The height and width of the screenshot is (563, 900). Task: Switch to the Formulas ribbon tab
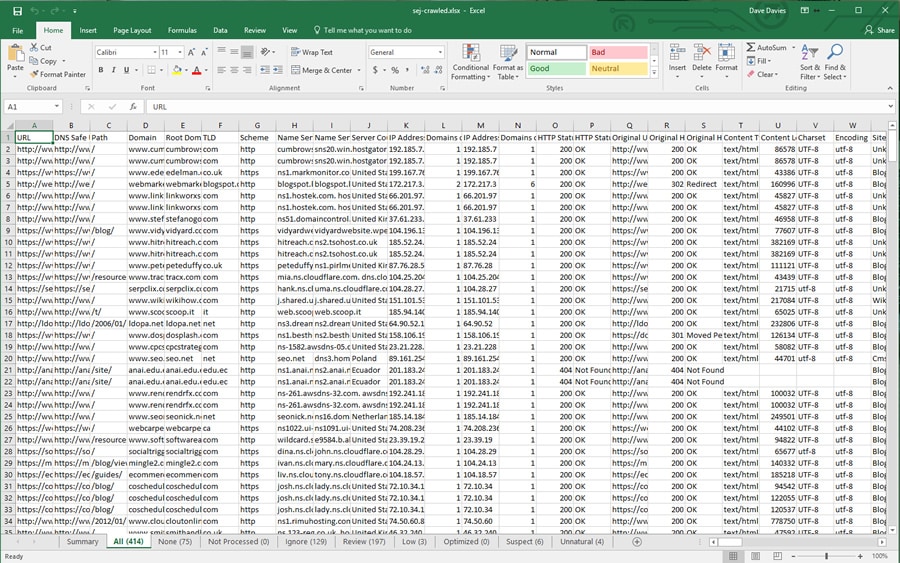point(182,31)
